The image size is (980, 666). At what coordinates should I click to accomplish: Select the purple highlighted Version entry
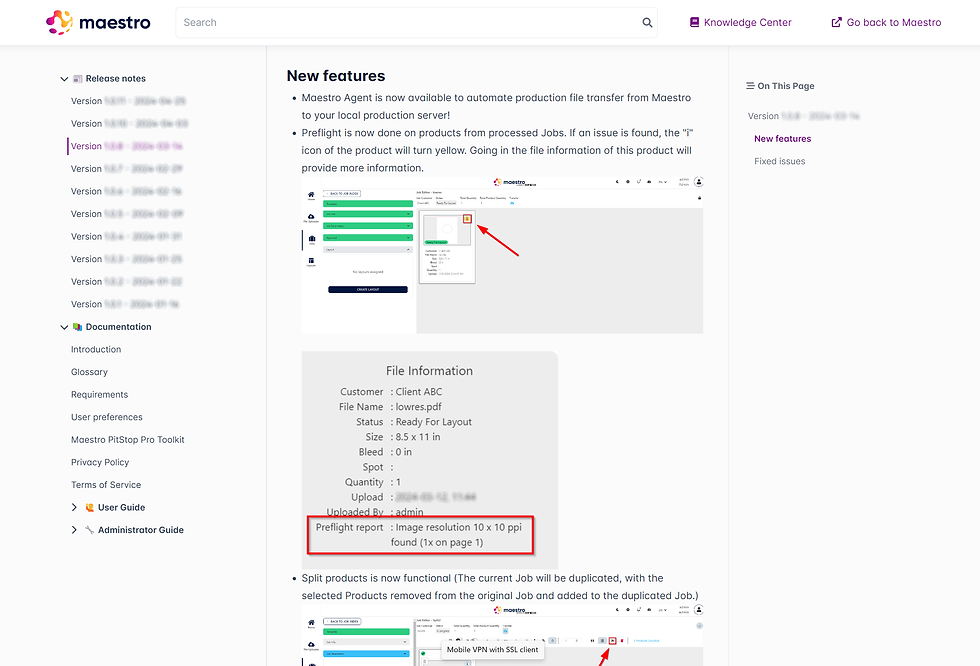click(126, 146)
